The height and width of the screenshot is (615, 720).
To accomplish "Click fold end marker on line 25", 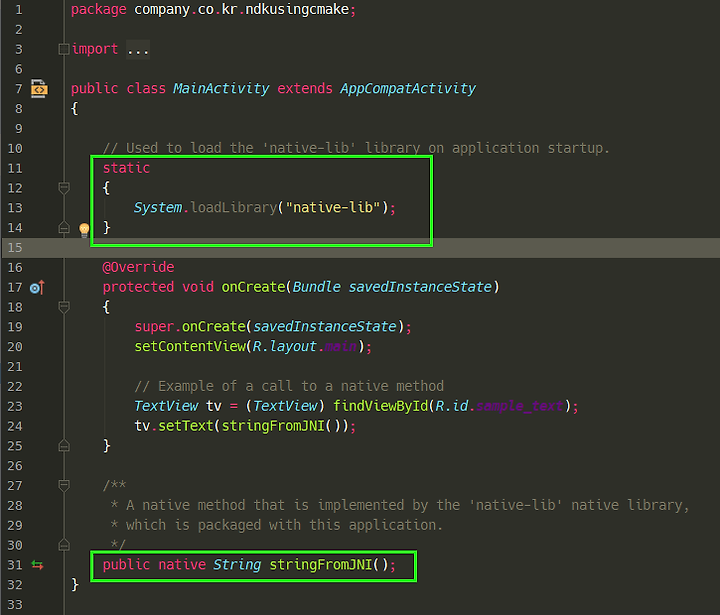I will pos(64,446).
